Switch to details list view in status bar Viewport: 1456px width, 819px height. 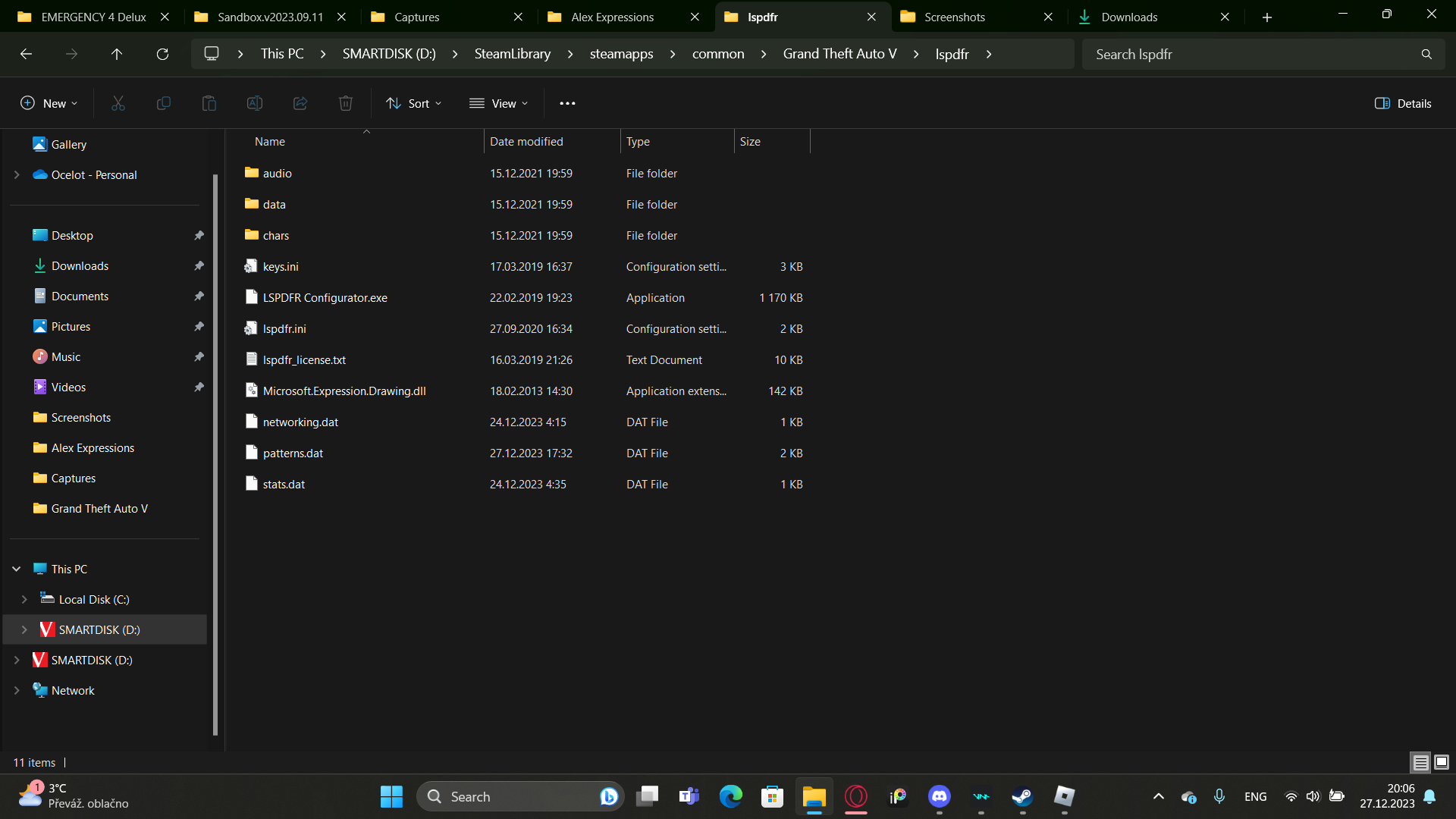(x=1420, y=762)
